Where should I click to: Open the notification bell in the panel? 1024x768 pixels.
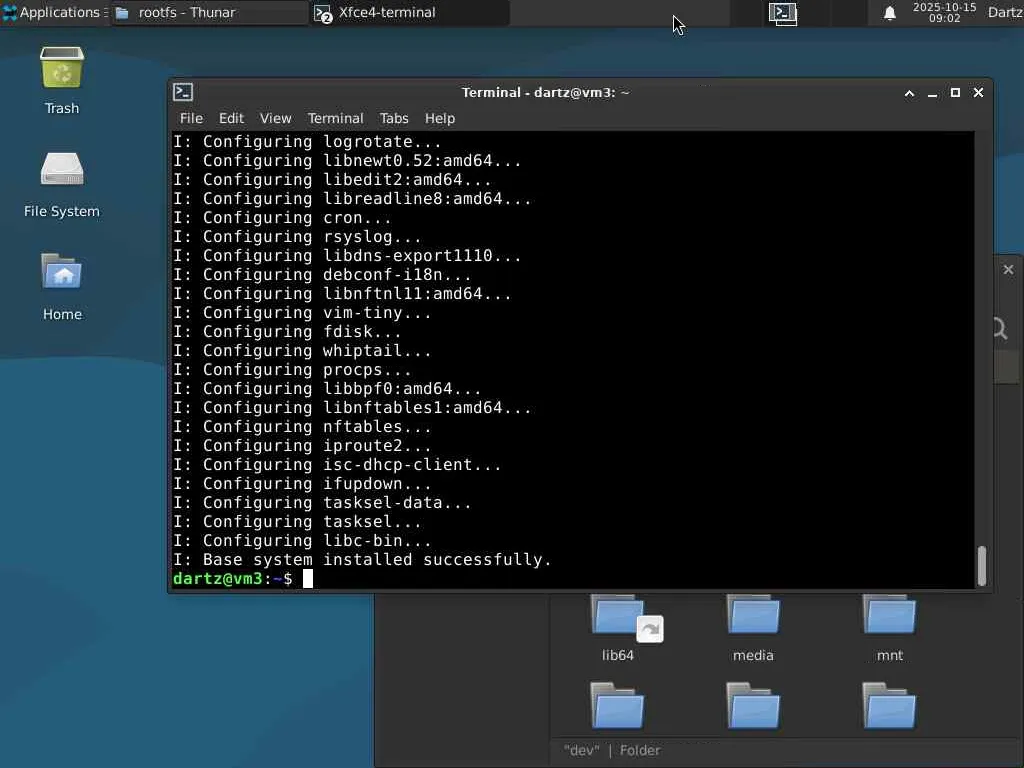(889, 13)
